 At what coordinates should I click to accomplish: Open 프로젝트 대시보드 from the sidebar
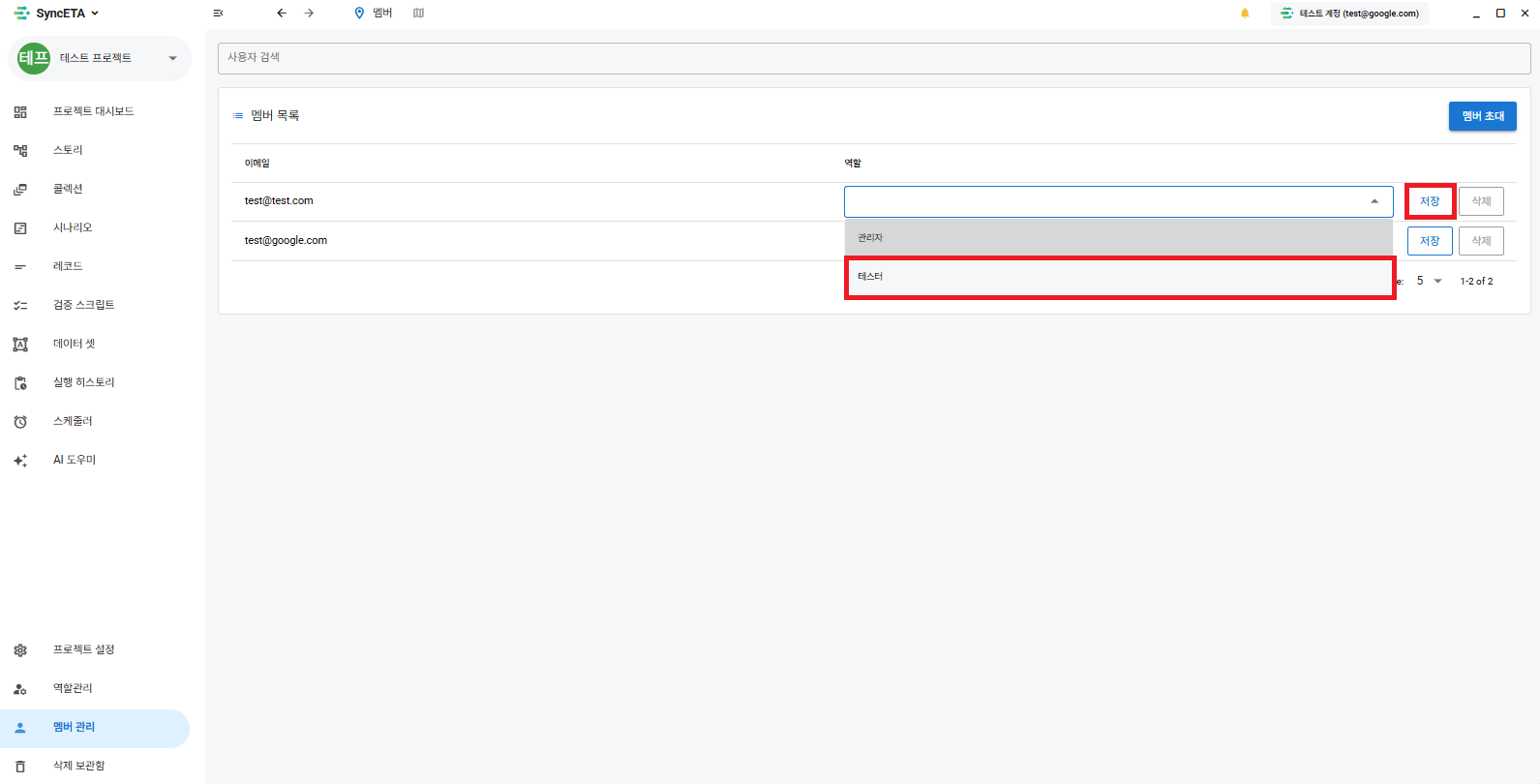tap(93, 111)
